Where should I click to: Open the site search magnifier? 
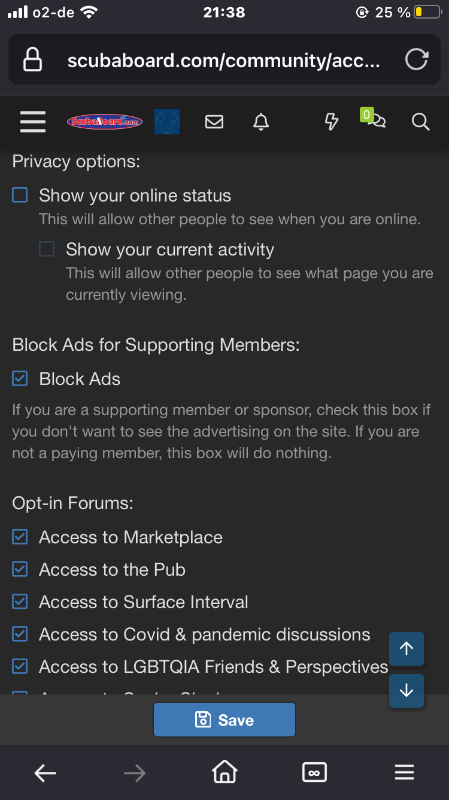point(420,121)
